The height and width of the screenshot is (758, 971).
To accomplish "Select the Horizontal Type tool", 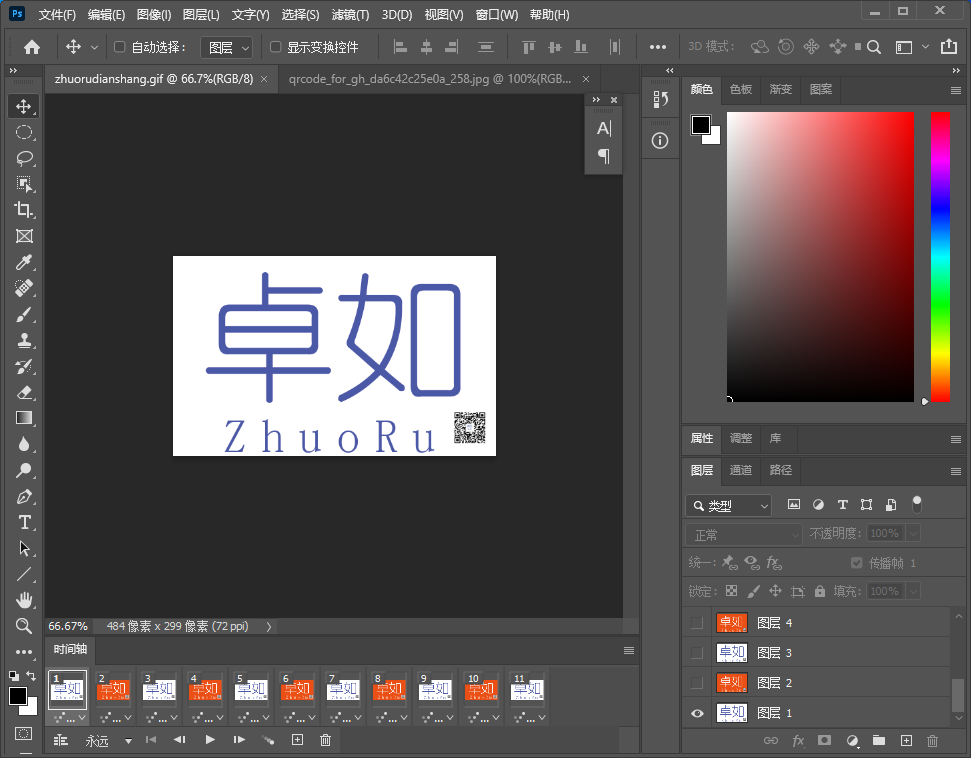I will 24,523.
